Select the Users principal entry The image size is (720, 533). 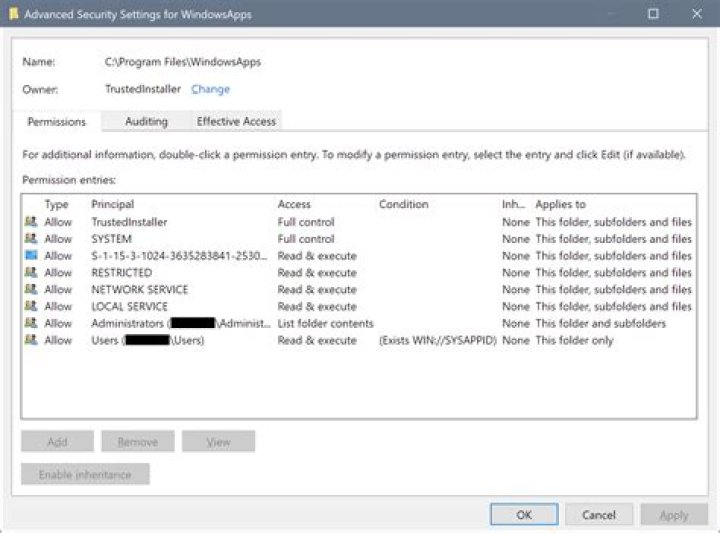[x=147, y=340]
